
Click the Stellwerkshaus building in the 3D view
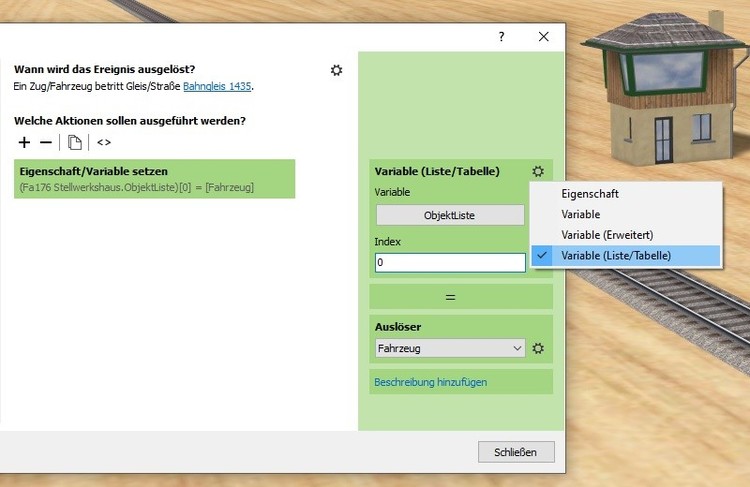click(x=665, y=91)
